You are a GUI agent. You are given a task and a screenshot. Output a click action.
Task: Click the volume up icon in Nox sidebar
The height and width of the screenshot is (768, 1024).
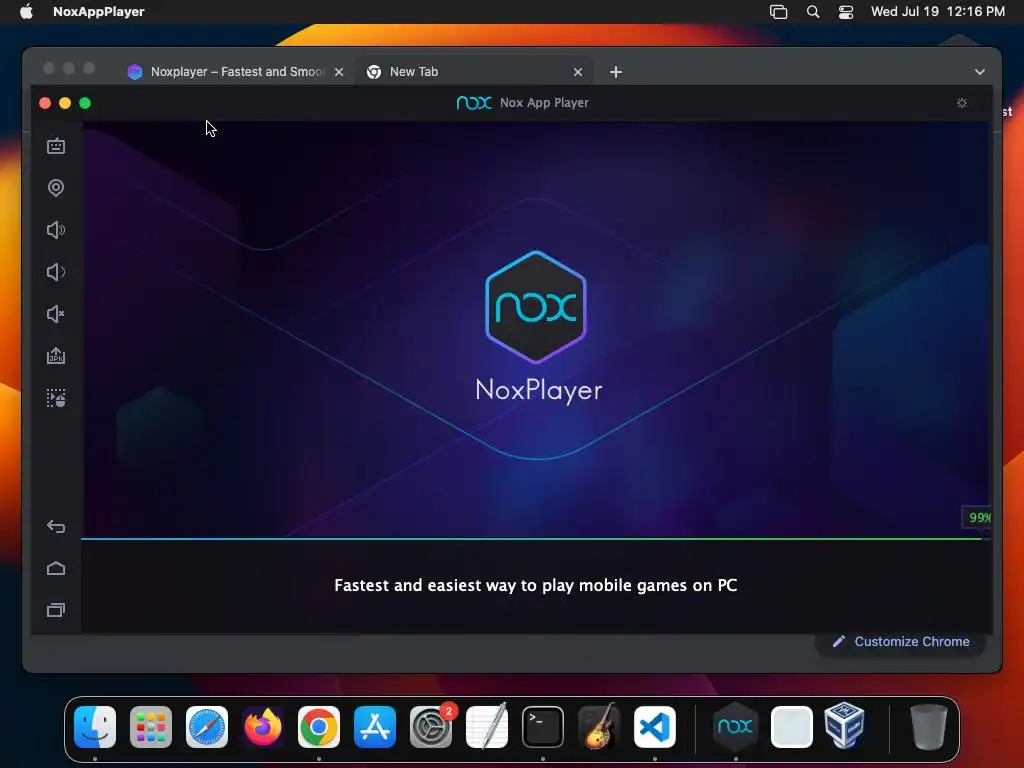[x=56, y=230]
